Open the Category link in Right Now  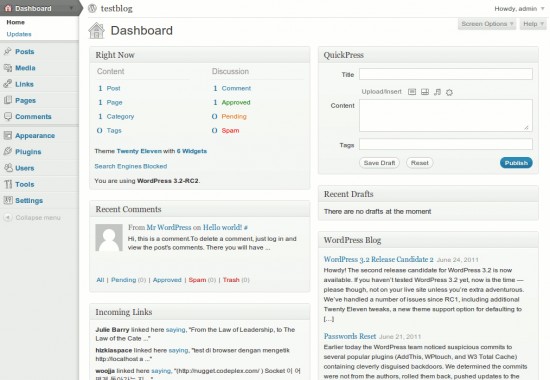pyautogui.click(x=120, y=116)
